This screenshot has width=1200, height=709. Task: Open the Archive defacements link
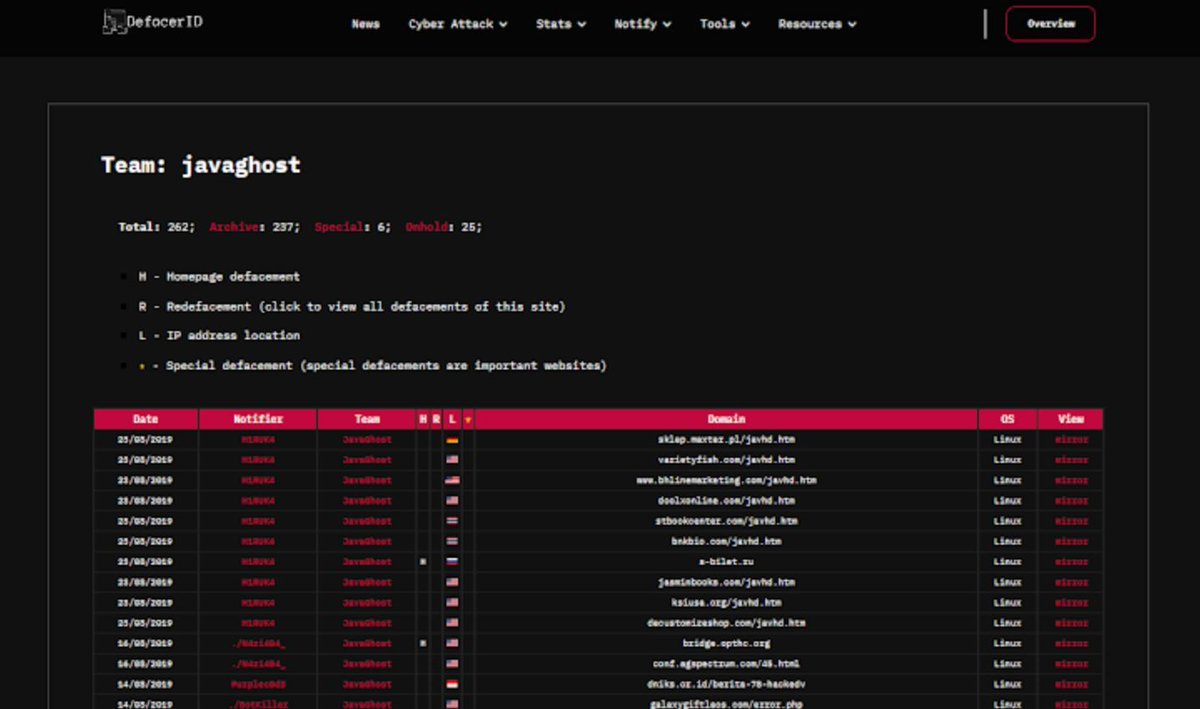click(233, 227)
